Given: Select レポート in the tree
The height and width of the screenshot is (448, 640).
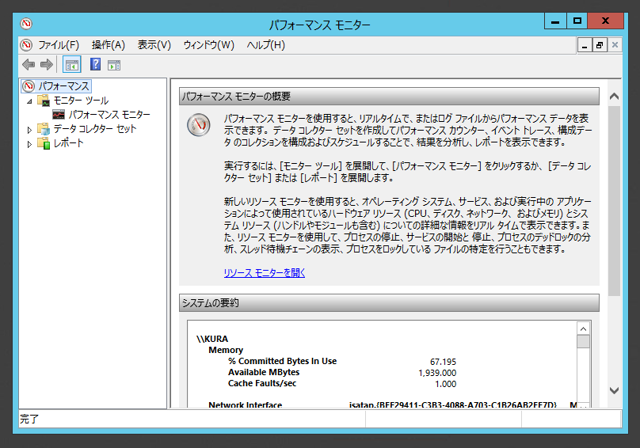Looking at the screenshot, I should click(x=68, y=143).
